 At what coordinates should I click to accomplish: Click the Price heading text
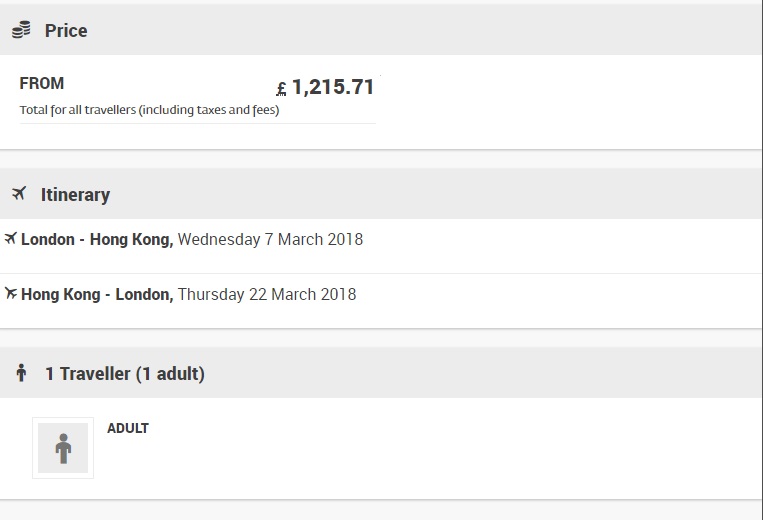coord(66,31)
